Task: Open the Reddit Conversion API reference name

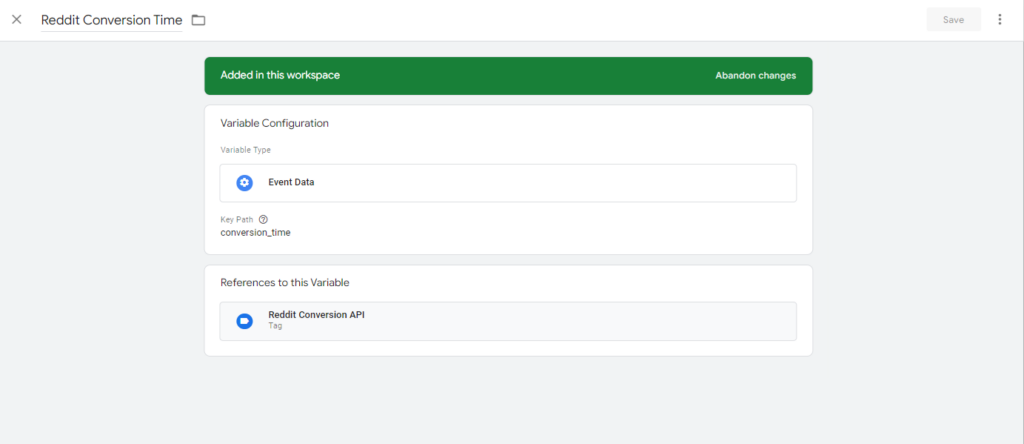Action: 315,315
